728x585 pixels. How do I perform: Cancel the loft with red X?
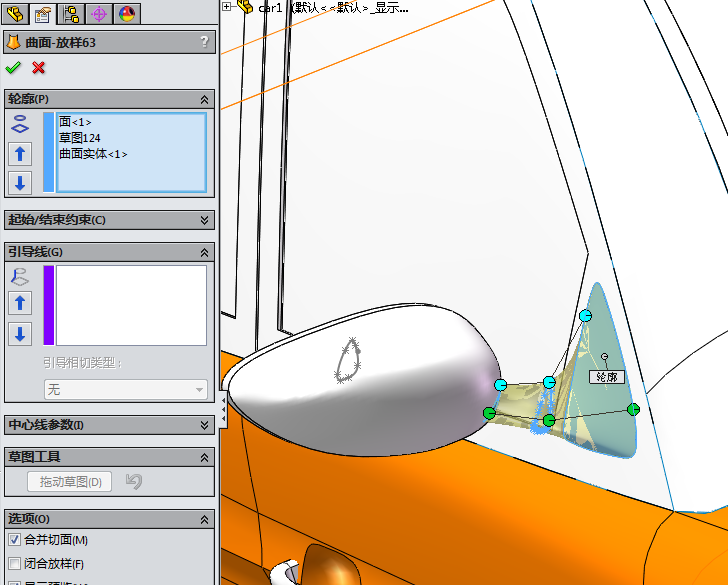(39, 68)
